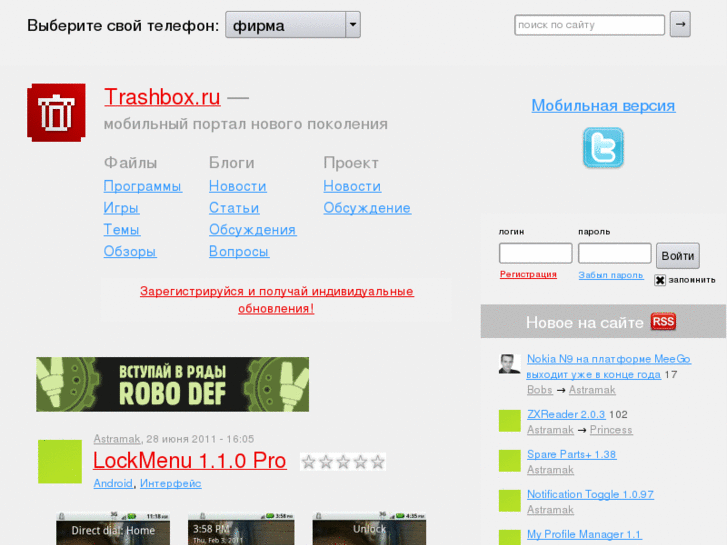Open the 'LockMenu 1.1.0 Pro' article title
Screen dimensions: 727x545
tap(190, 461)
